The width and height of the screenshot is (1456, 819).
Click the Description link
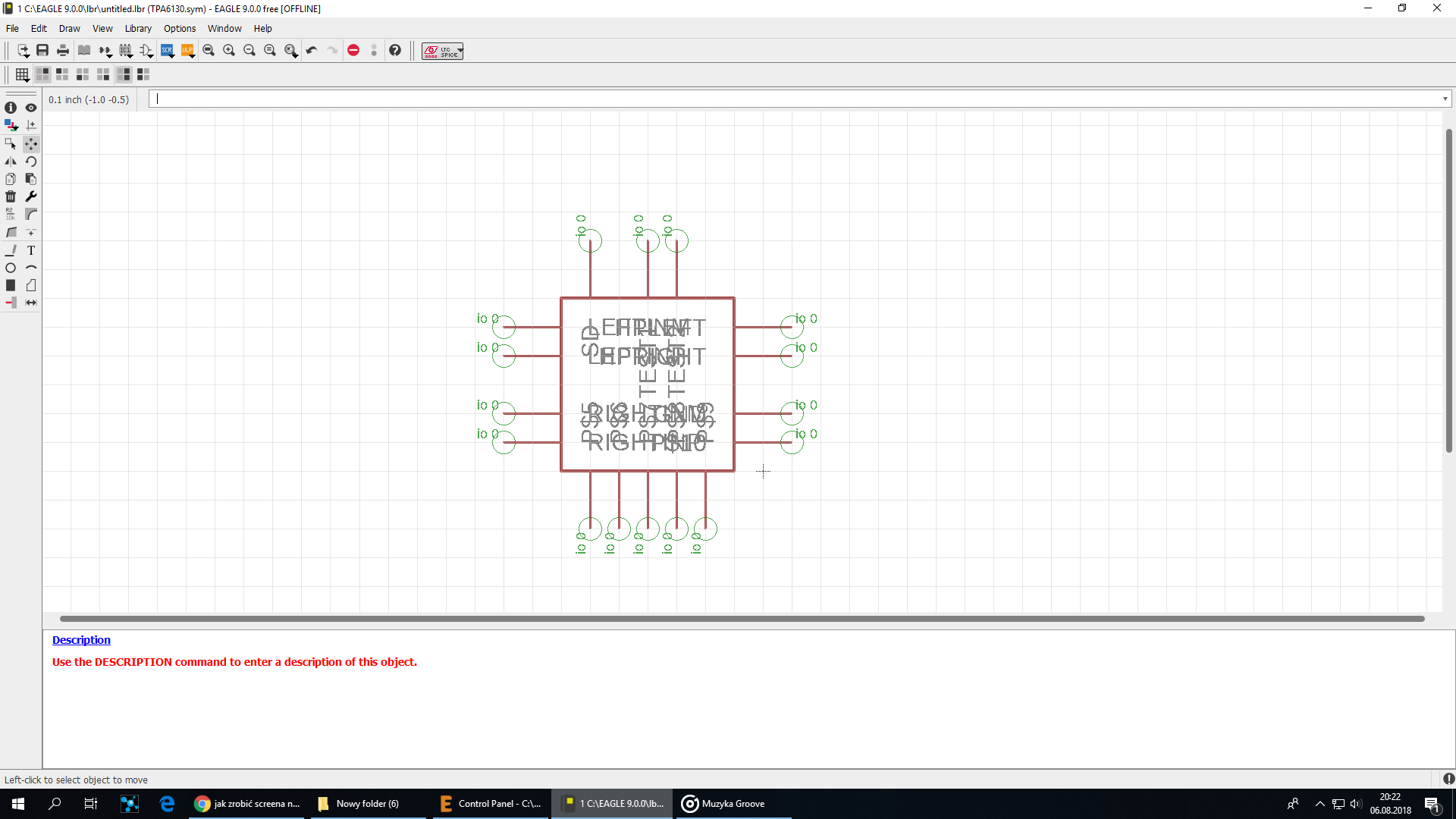(x=81, y=640)
